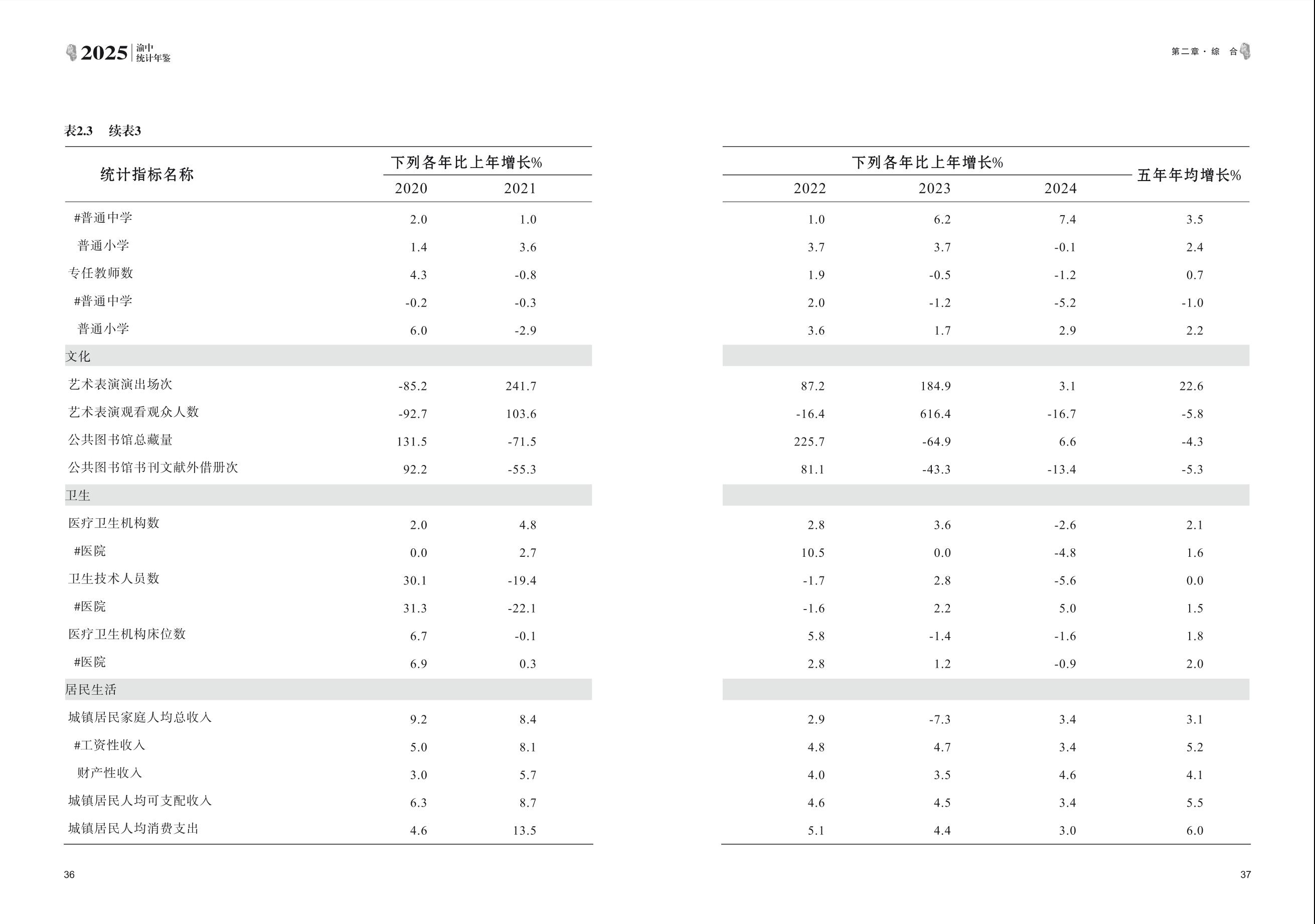This screenshot has width=1315, height=924.
Task: Select the 公共图书馆总藏量 row label
Action: pyautogui.click(x=120, y=440)
